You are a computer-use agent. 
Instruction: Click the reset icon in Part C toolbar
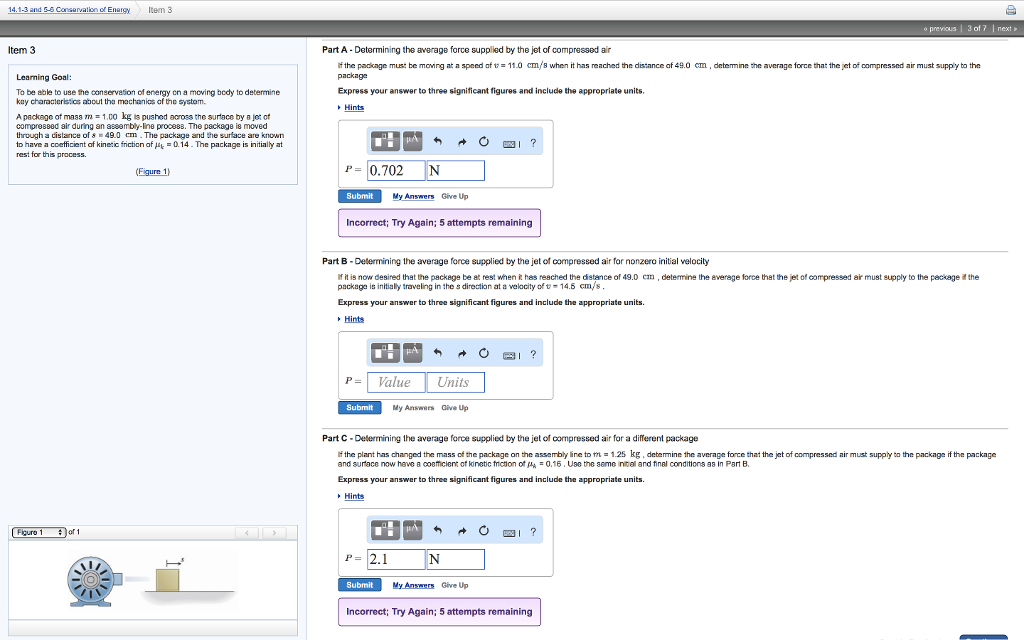point(484,531)
